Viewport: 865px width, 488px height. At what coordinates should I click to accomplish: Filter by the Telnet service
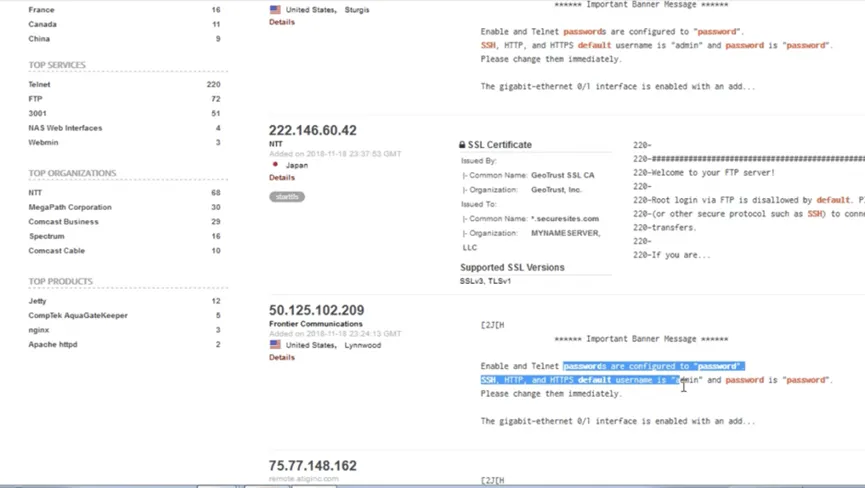pos(39,84)
